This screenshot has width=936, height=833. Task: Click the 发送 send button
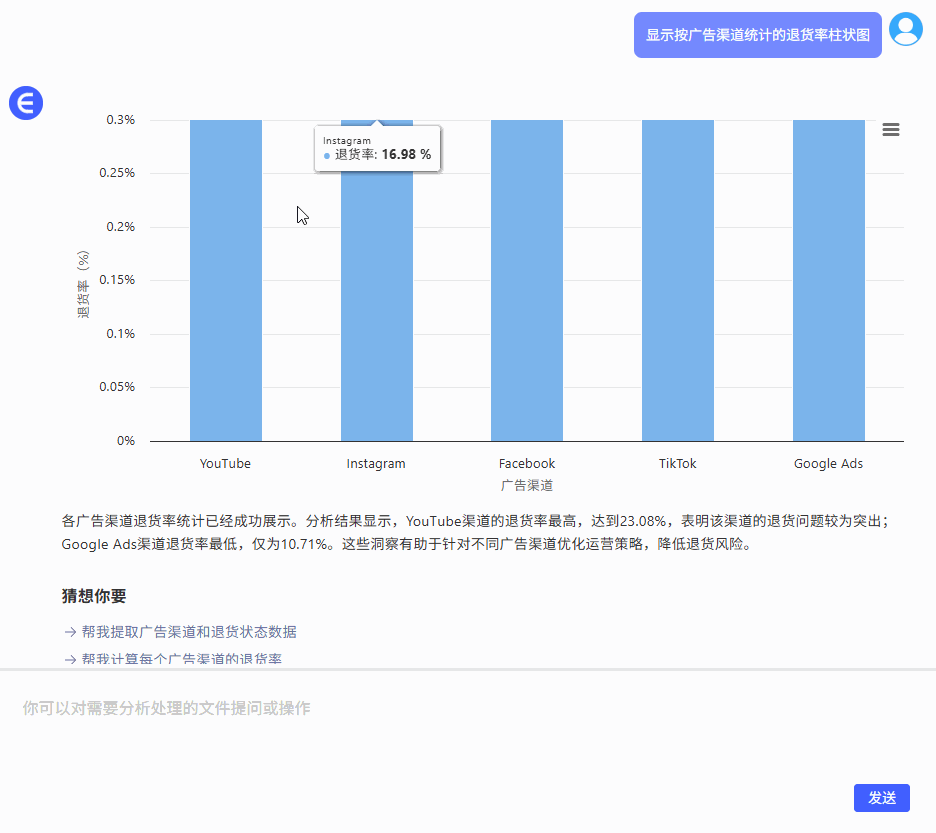[882, 798]
